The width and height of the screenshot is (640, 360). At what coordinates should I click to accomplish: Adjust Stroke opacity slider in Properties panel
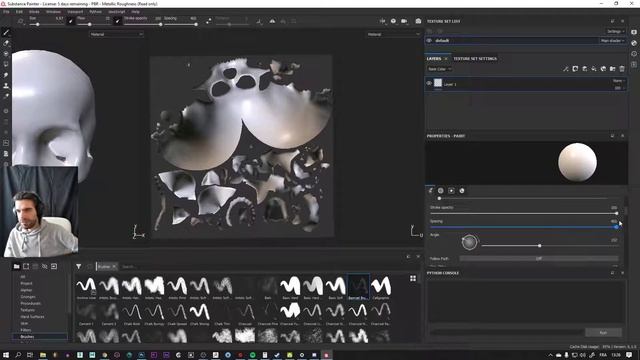tap(523, 213)
